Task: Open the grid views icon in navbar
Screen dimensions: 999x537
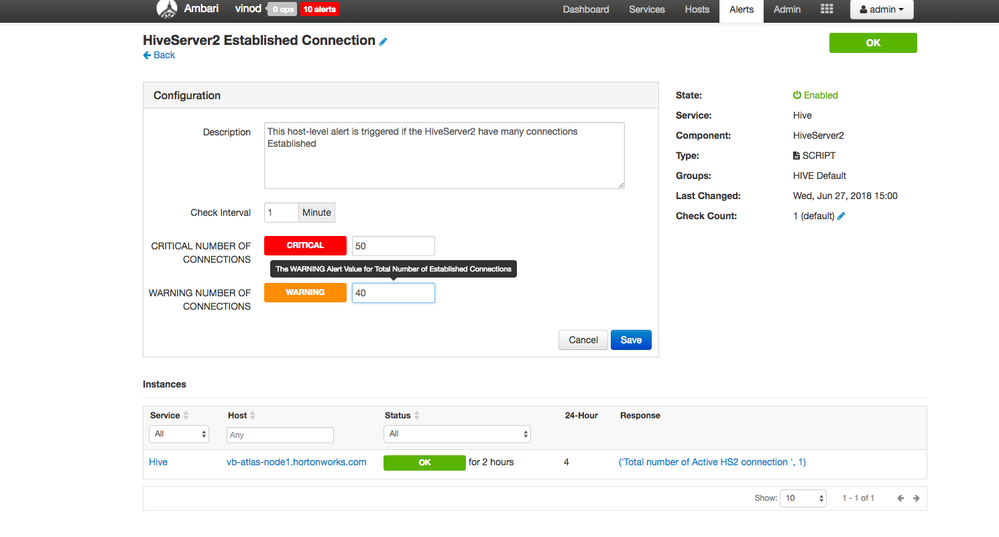Action: coord(826,9)
